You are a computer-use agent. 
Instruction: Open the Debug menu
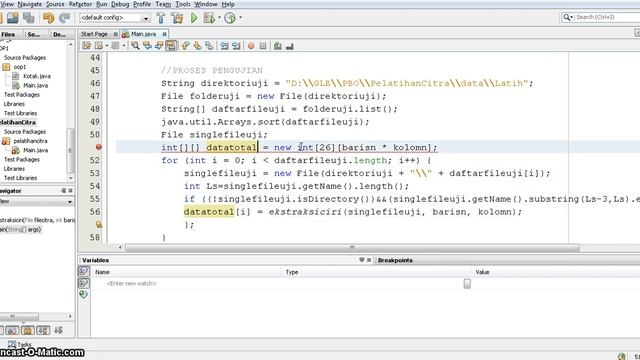click(x=120, y=4)
